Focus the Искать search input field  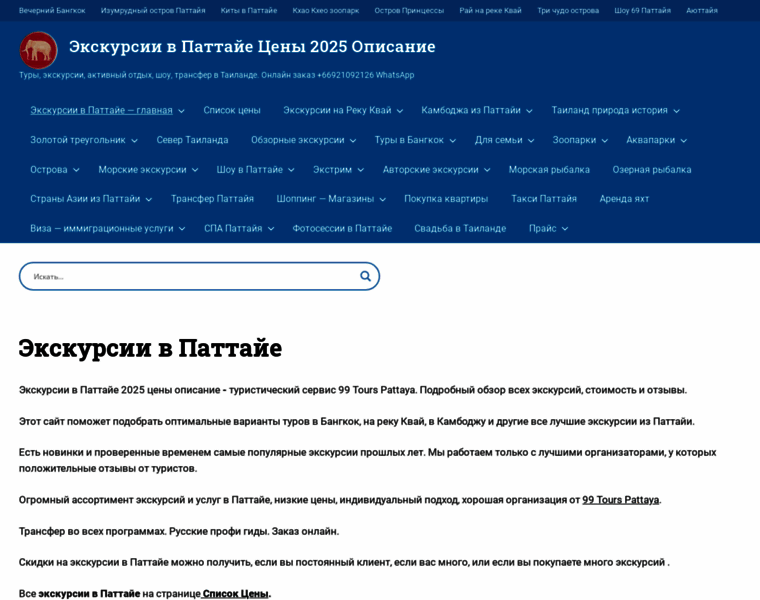coord(190,276)
